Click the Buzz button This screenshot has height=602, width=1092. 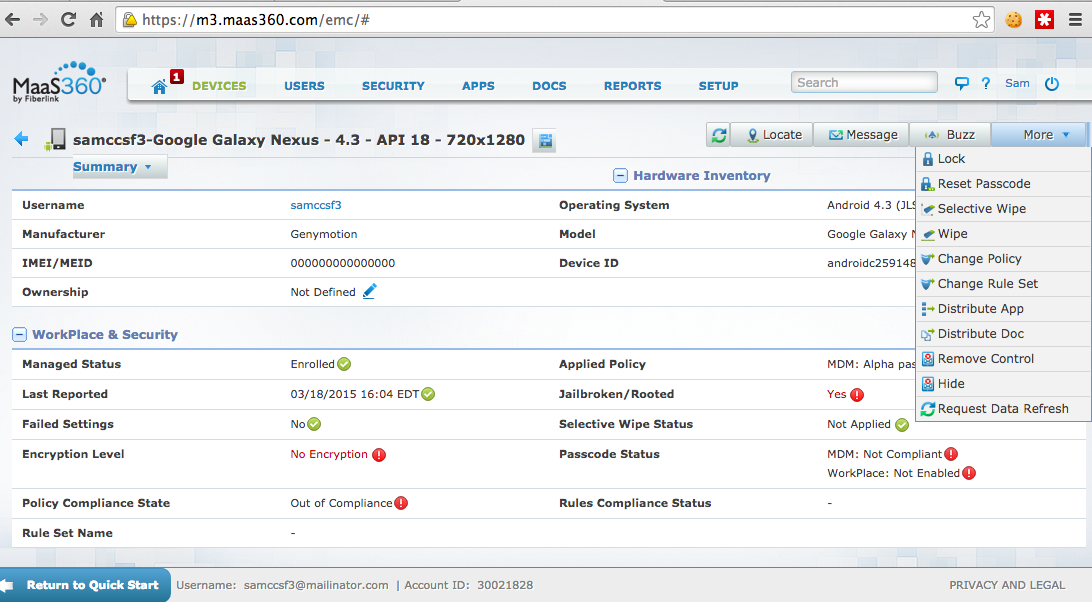pos(951,135)
